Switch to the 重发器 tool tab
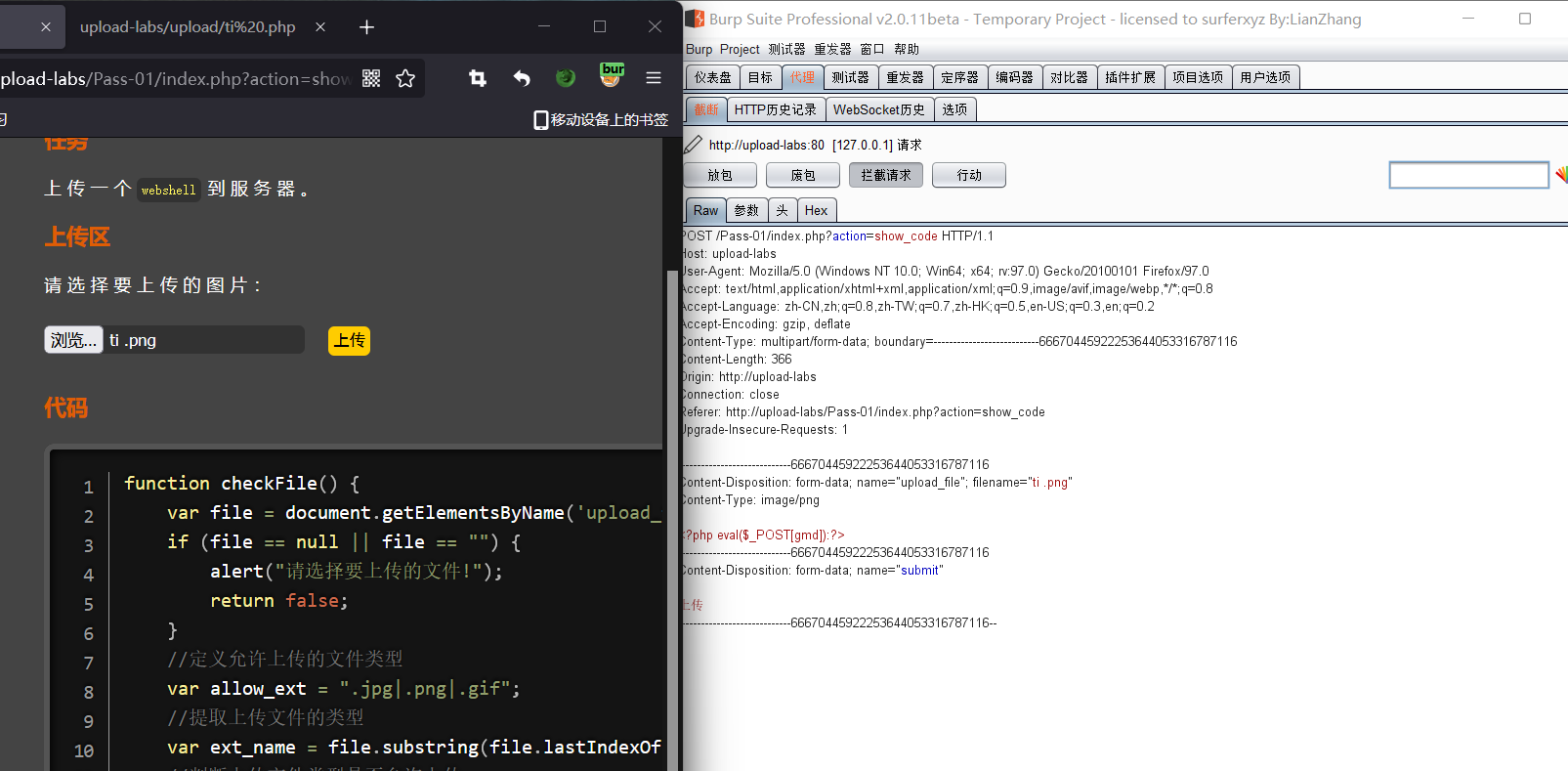Screen dimensions: 1568x771 905,77
